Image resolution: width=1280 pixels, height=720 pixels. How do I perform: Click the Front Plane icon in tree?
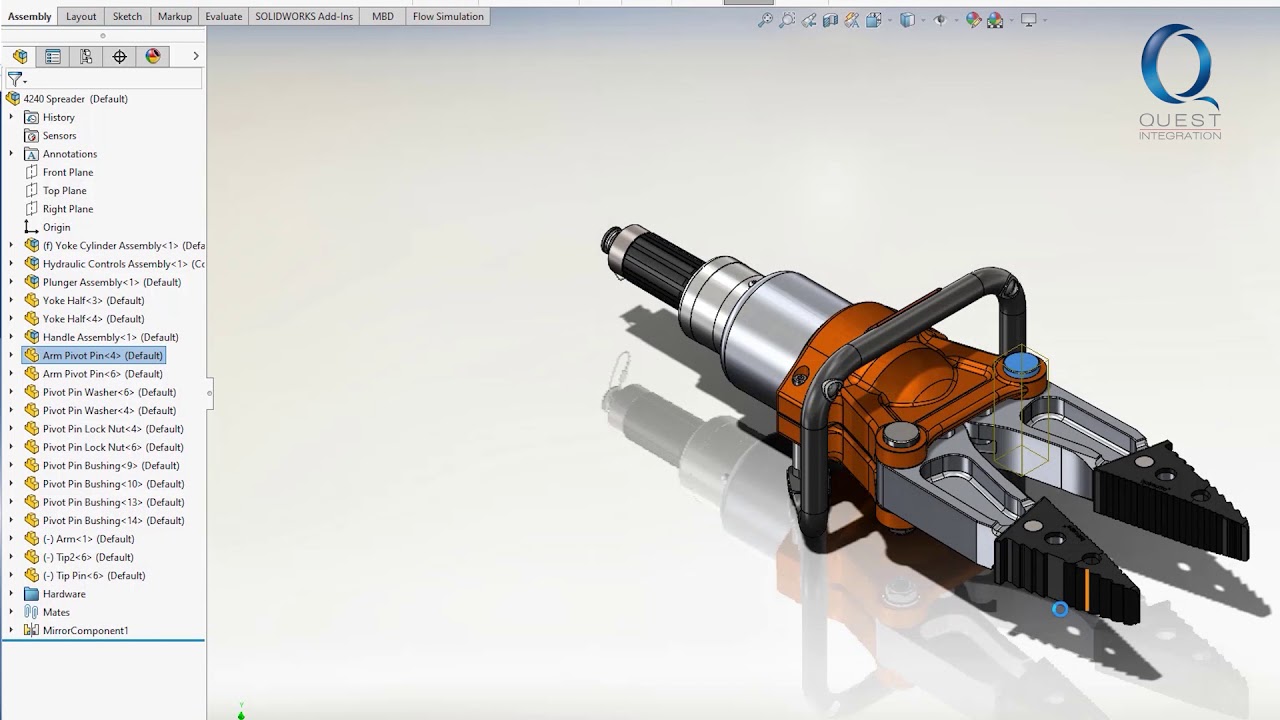pos(32,172)
